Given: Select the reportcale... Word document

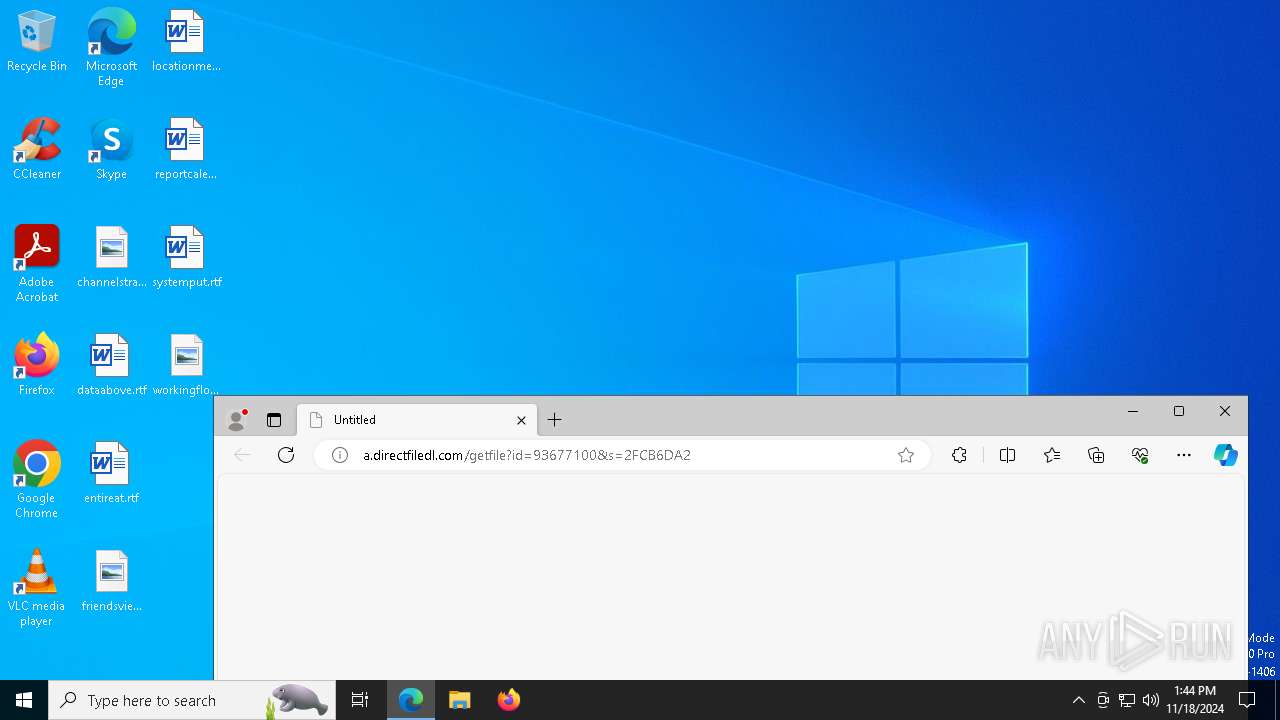Looking at the screenshot, I should (x=186, y=149).
